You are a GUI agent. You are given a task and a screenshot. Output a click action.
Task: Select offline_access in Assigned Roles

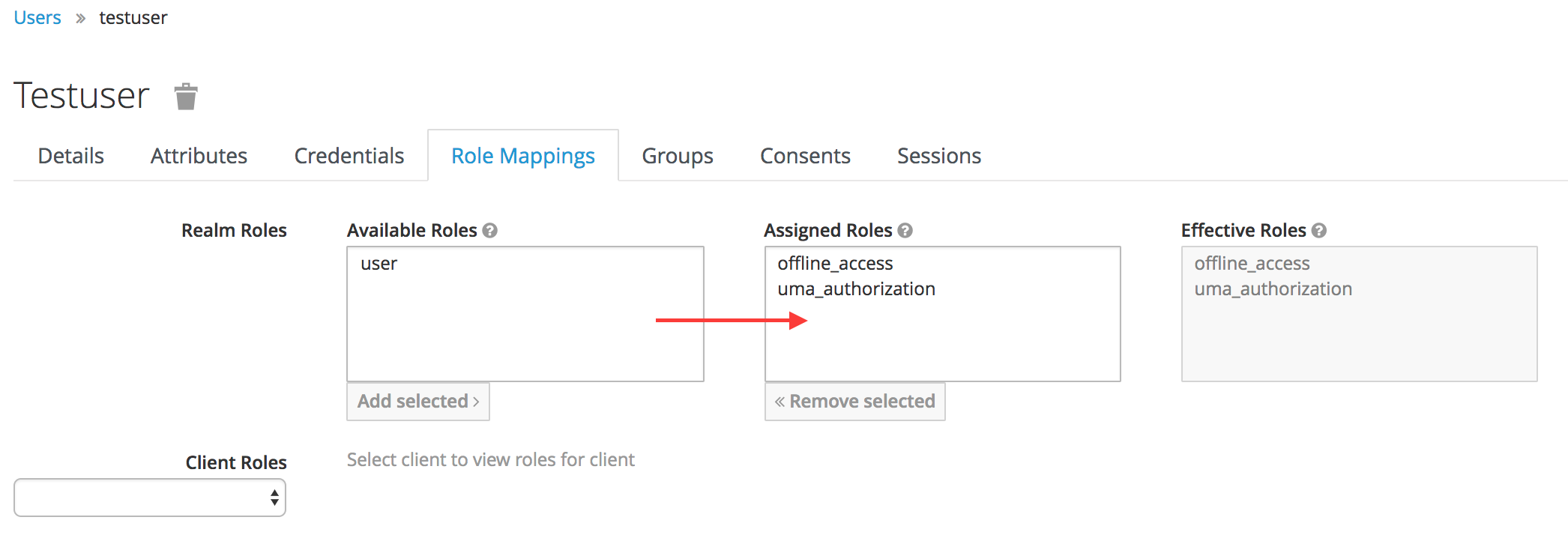[835, 264]
